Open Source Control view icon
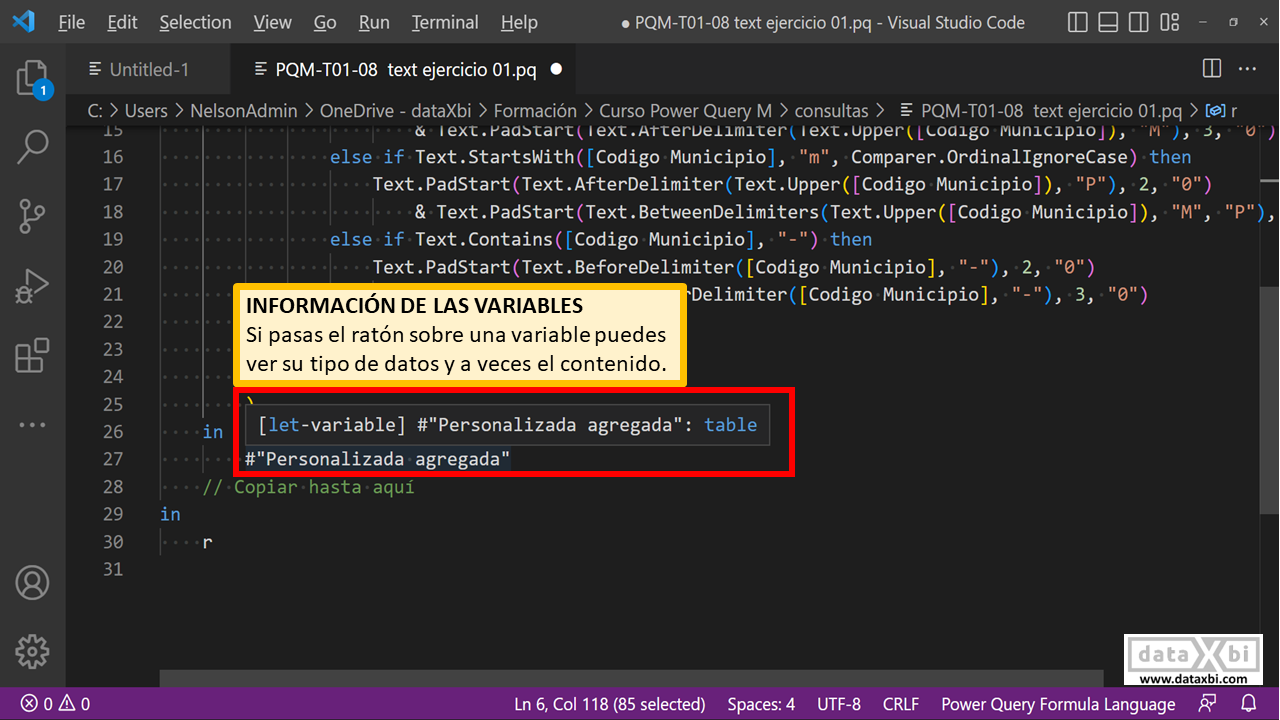Image resolution: width=1280 pixels, height=720 pixels. (32, 215)
